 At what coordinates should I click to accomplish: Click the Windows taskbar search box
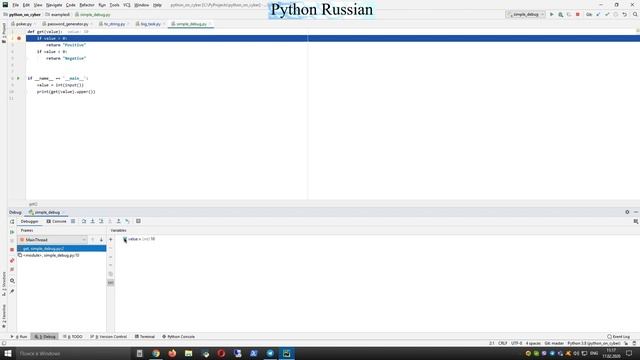(73, 353)
